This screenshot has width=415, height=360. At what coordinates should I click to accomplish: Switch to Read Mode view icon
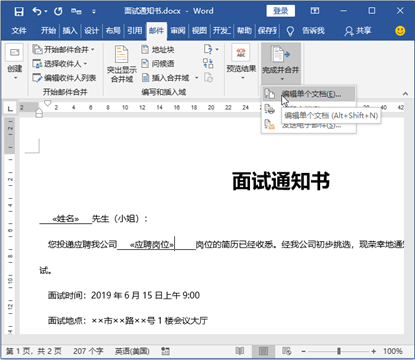(240, 351)
